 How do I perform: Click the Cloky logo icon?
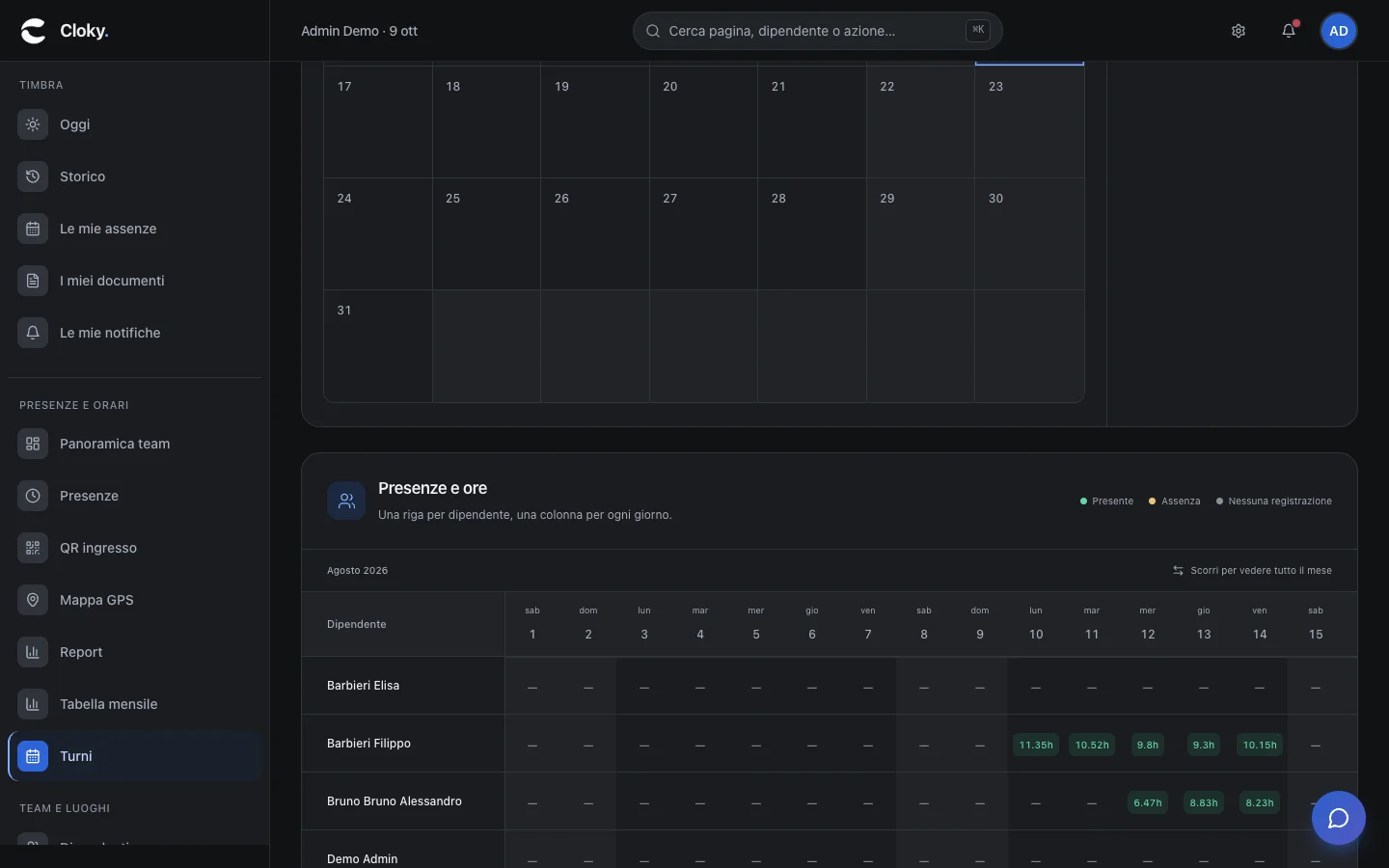click(34, 31)
